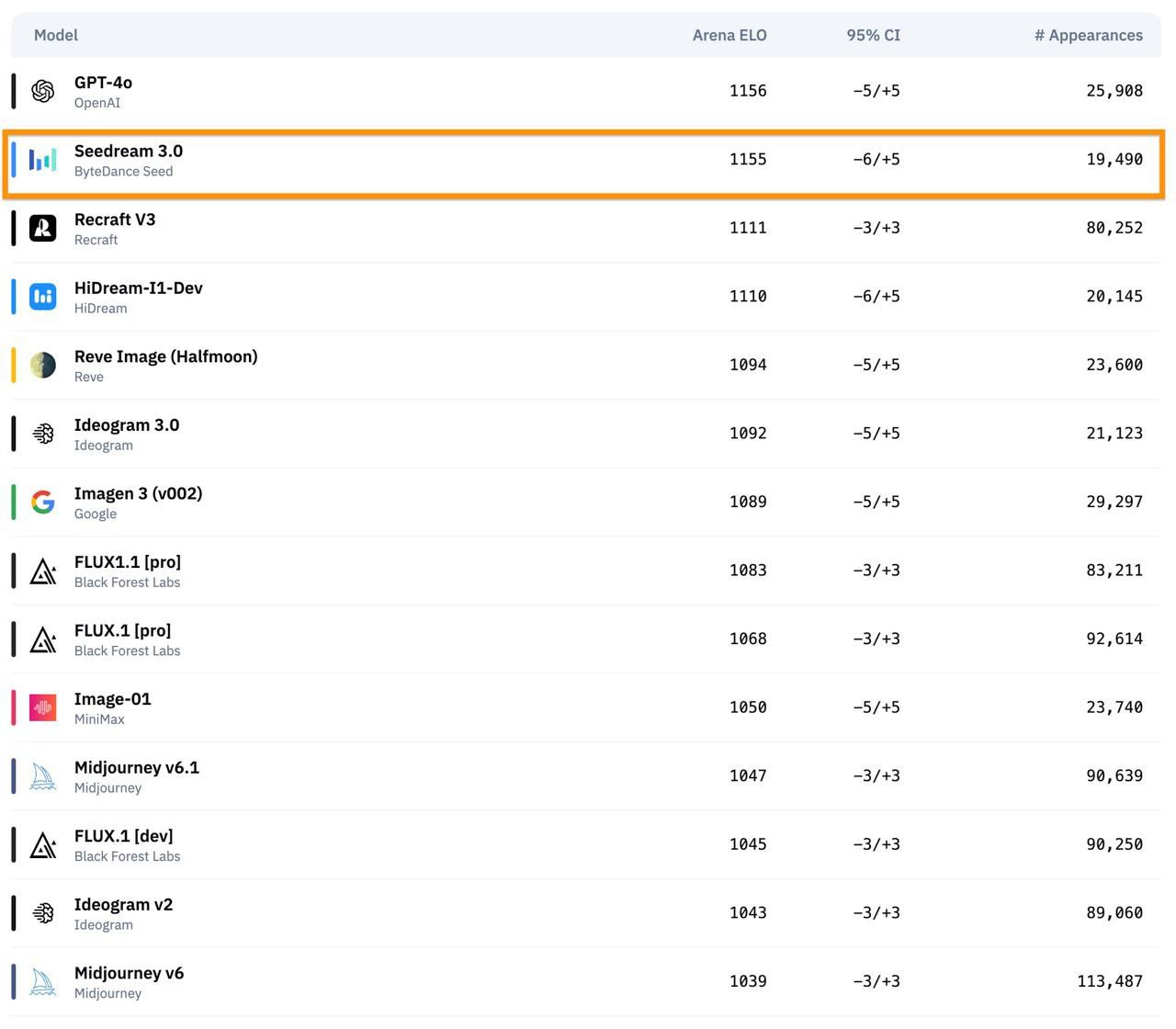
Task: Open the Recraft V3 model name
Action: coord(115,220)
